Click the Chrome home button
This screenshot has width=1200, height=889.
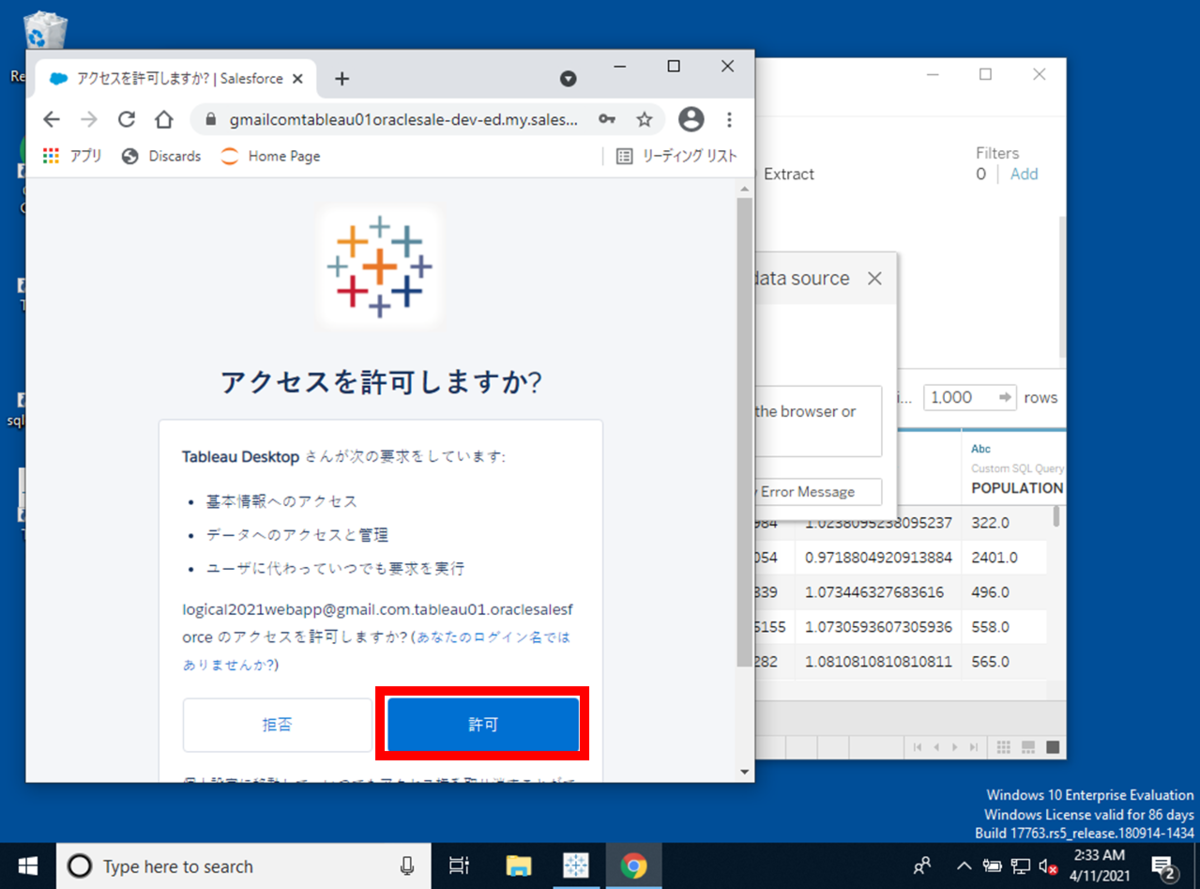coord(164,120)
